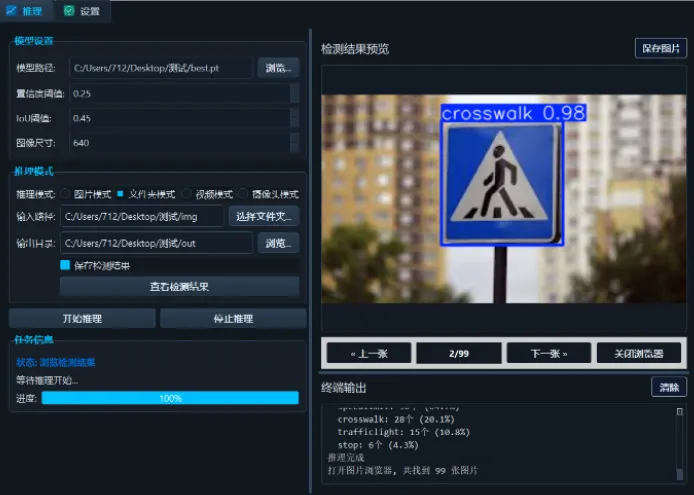Click the stop count line in terminal
Viewport: 694px width, 495px height.
(378, 445)
